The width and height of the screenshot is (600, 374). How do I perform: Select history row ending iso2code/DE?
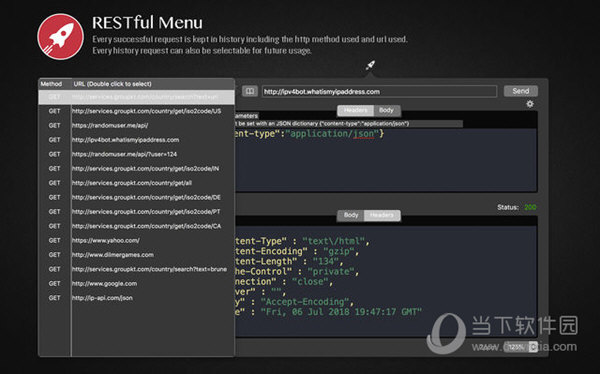tap(137, 197)
